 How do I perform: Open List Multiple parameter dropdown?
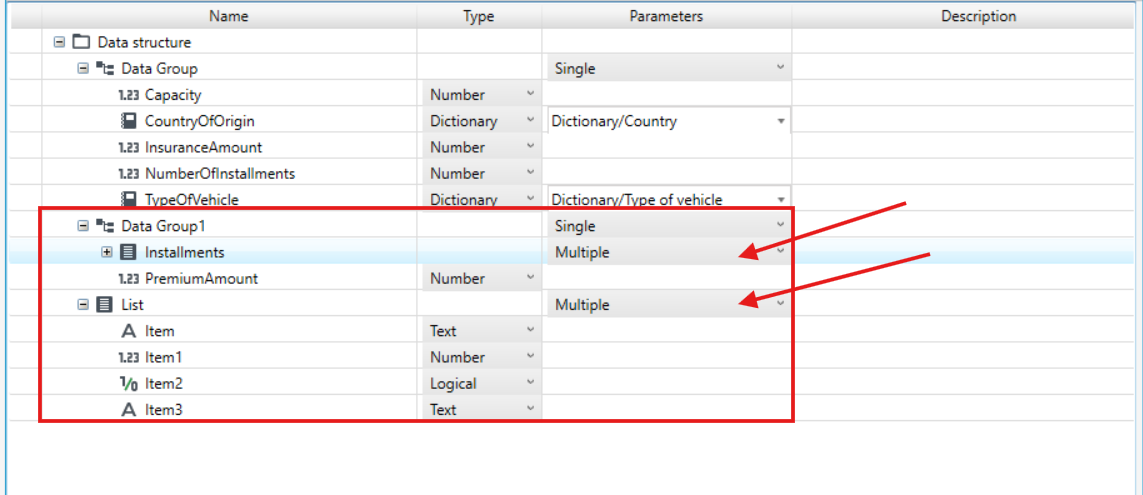pyautogui.click(x=669, y=305)
